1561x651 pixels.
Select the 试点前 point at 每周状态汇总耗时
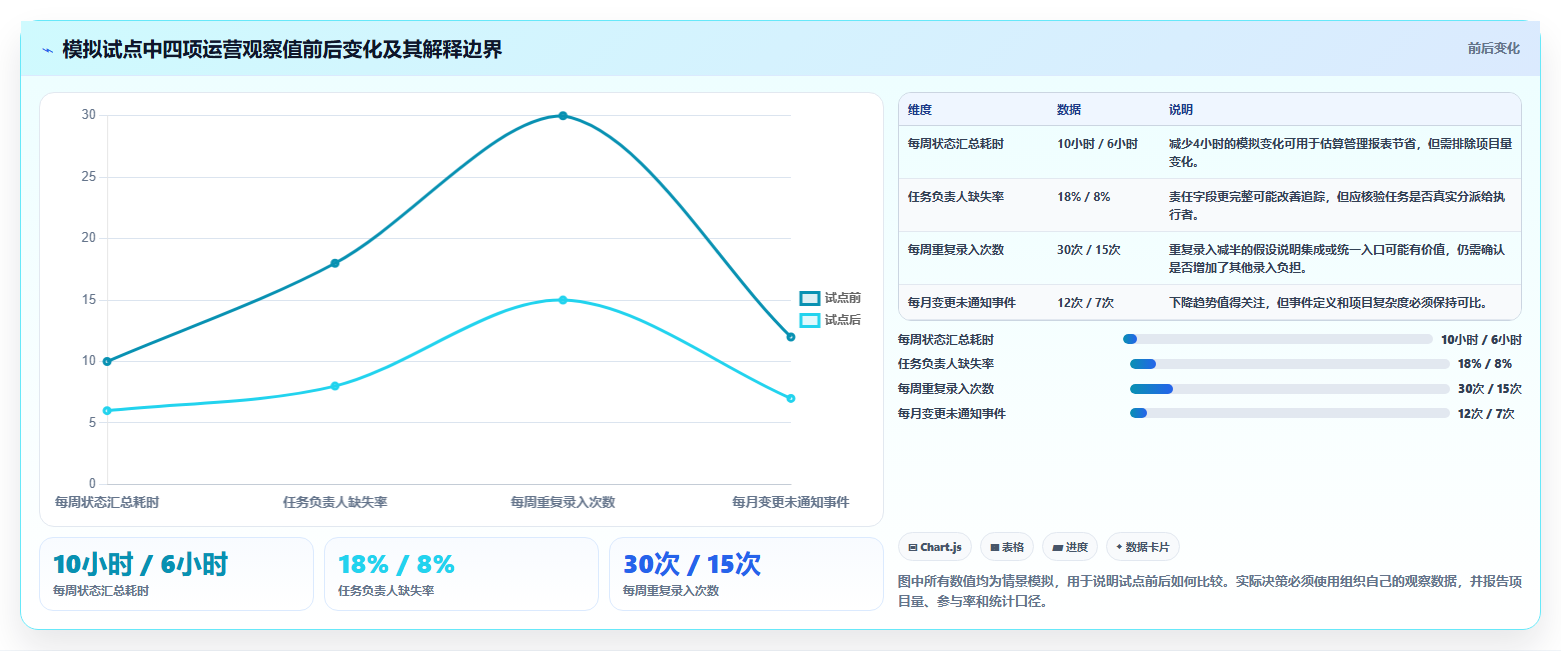click(107, 361)
